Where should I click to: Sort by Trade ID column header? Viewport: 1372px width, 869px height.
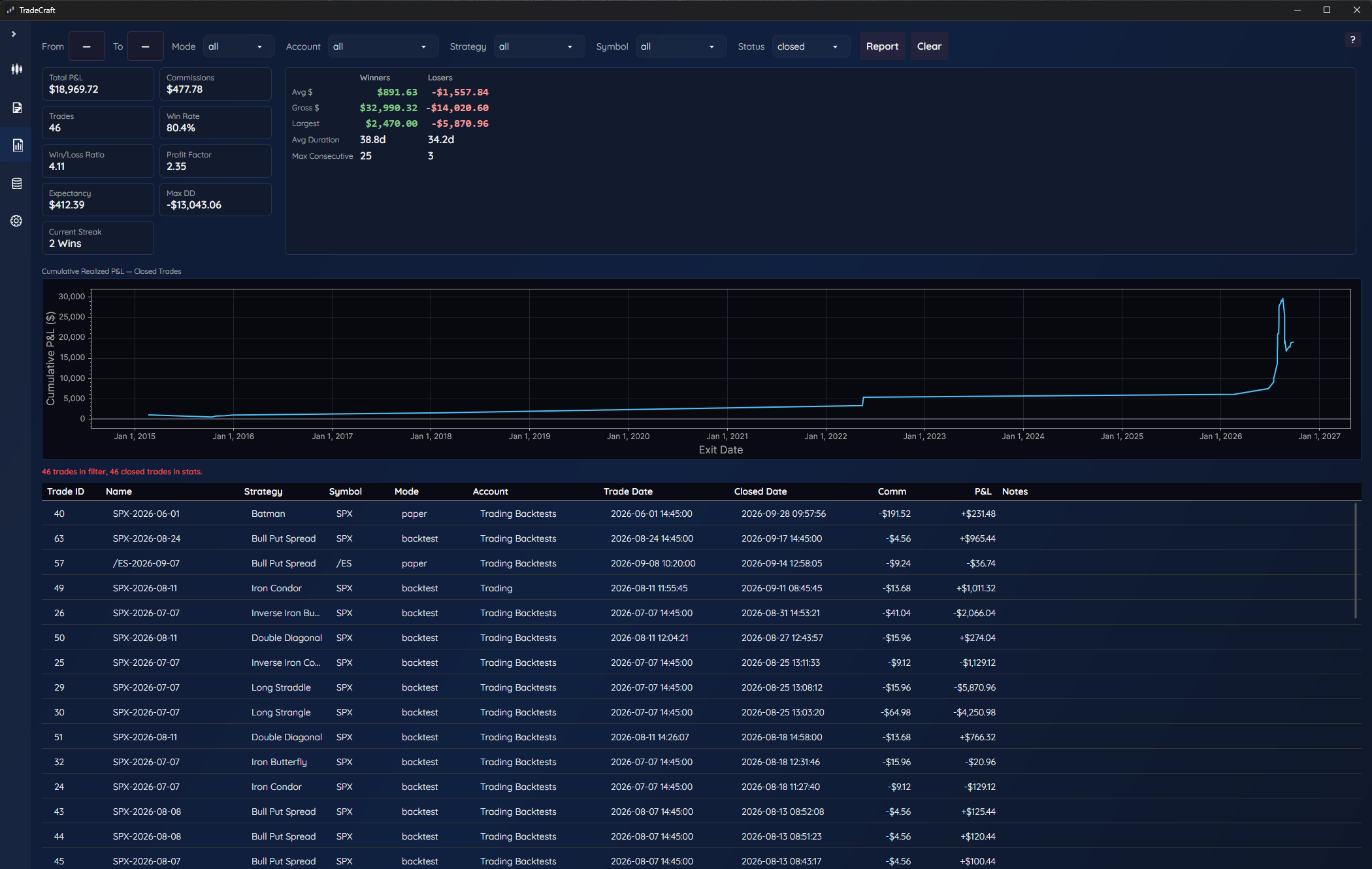(65, 491)
